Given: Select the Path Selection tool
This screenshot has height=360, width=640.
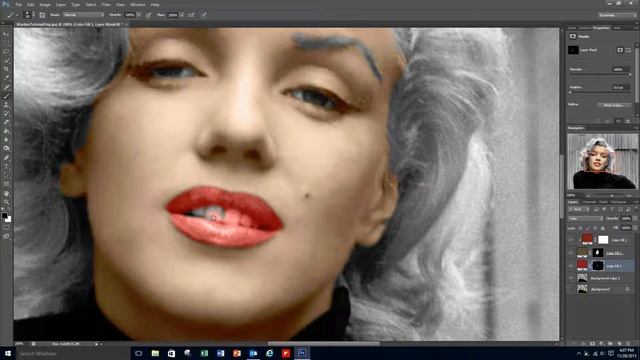Looking at the screenshot, I should [x=6, y=176].
